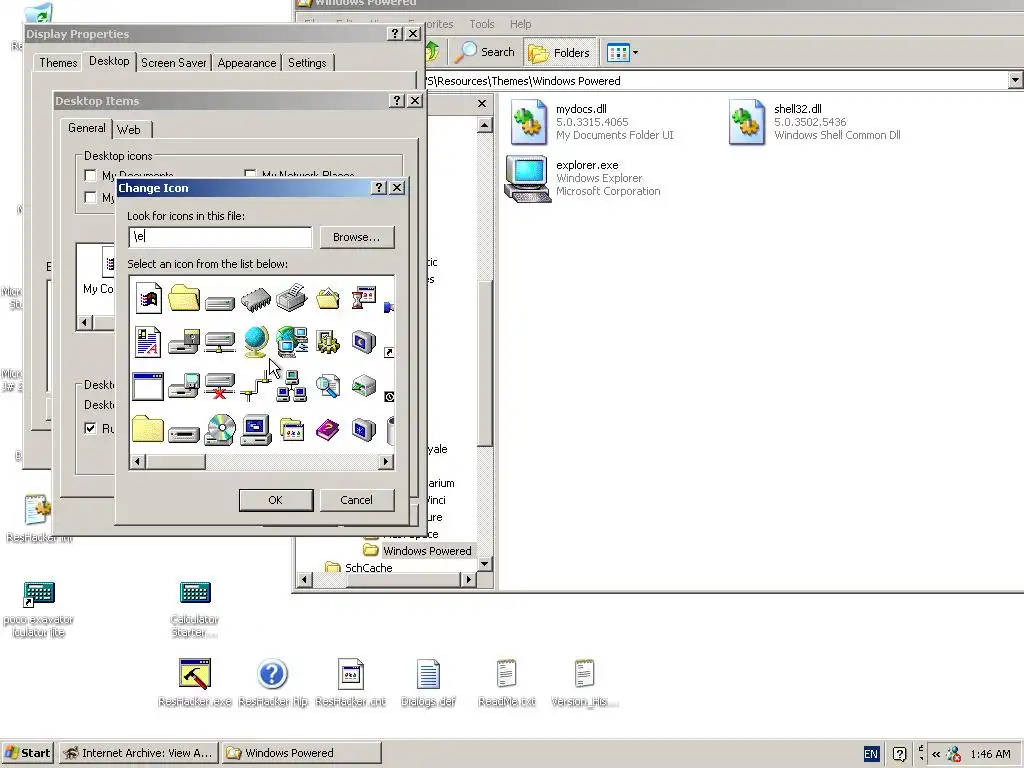Screen dimensions: 1024x768
Task: Click the icon list horizontal scrollbar thumb
Action: 175,462
